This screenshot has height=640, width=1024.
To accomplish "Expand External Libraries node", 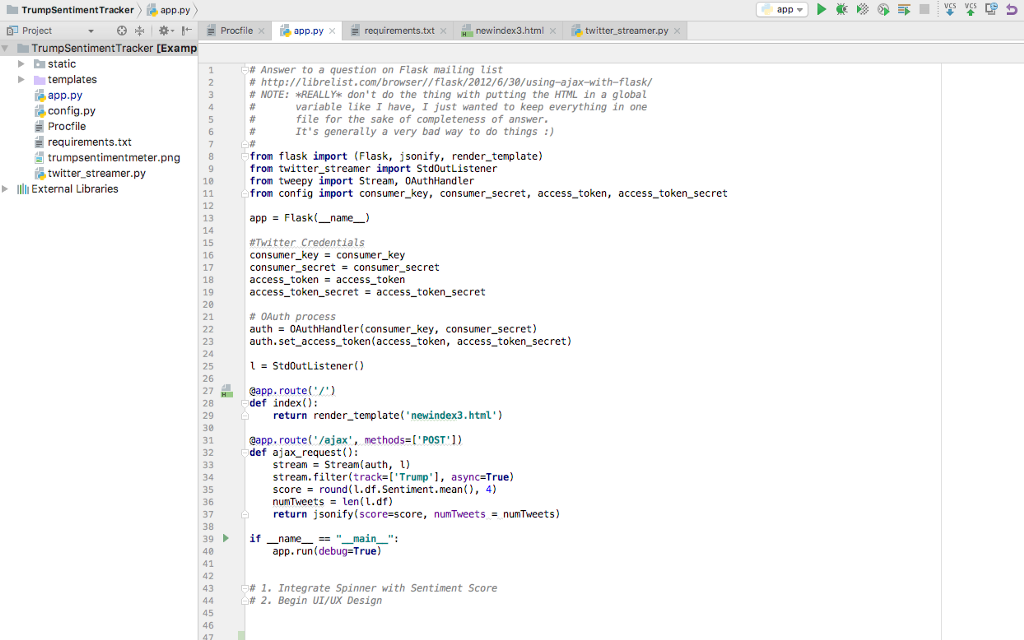I will tap(6, 189).
